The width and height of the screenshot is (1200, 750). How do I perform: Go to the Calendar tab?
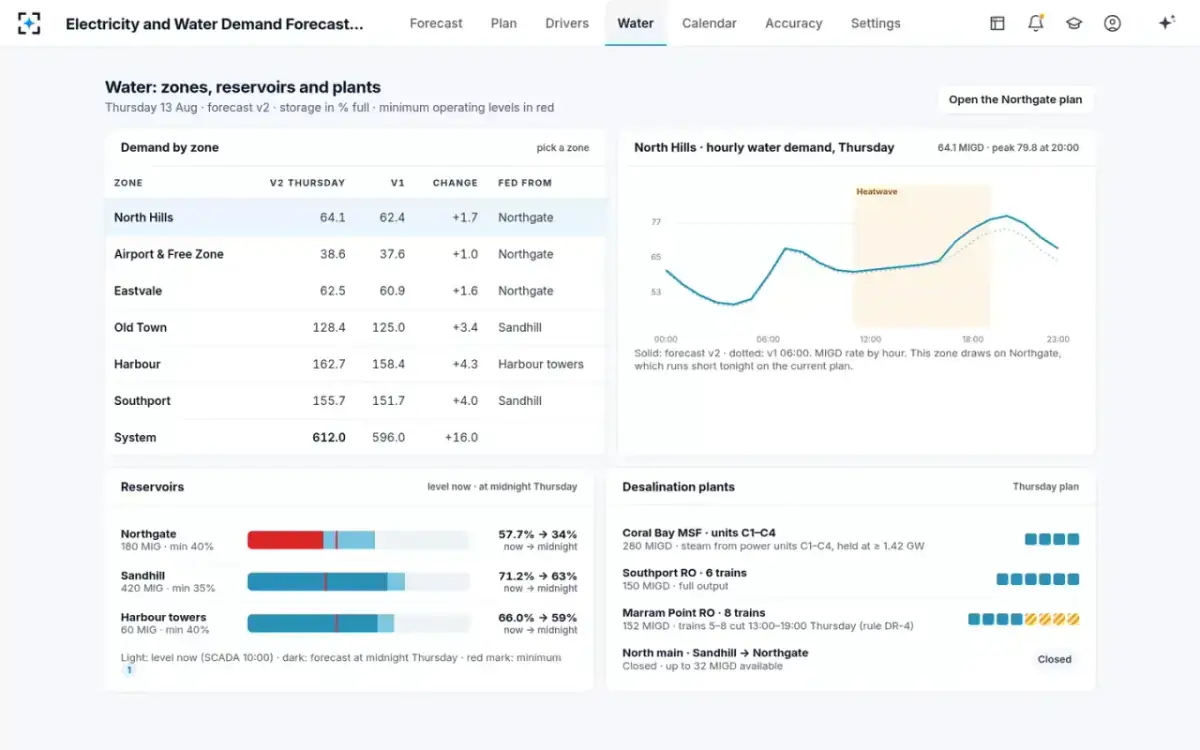[x=709, y=23]
